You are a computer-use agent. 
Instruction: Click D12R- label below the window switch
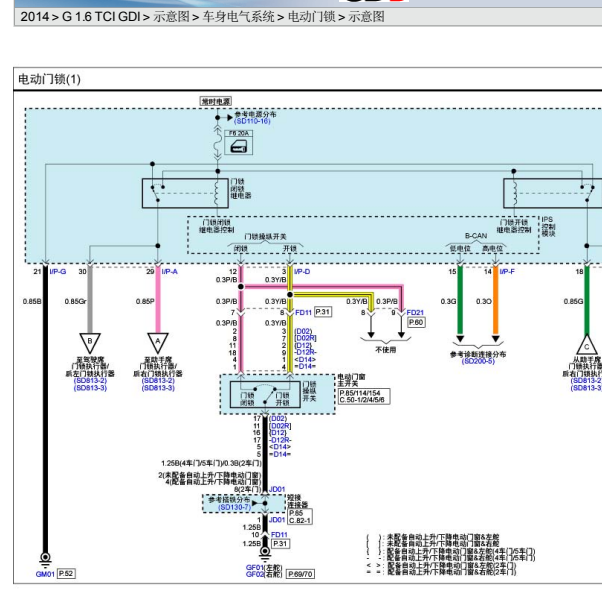click(280, 440)
